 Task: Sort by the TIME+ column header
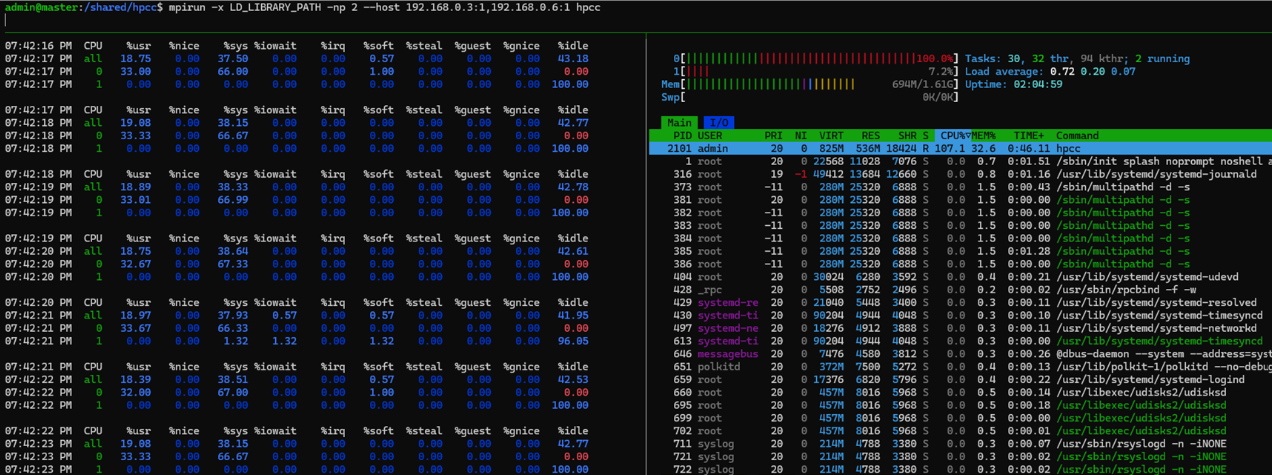click(x=1028, y=136)
